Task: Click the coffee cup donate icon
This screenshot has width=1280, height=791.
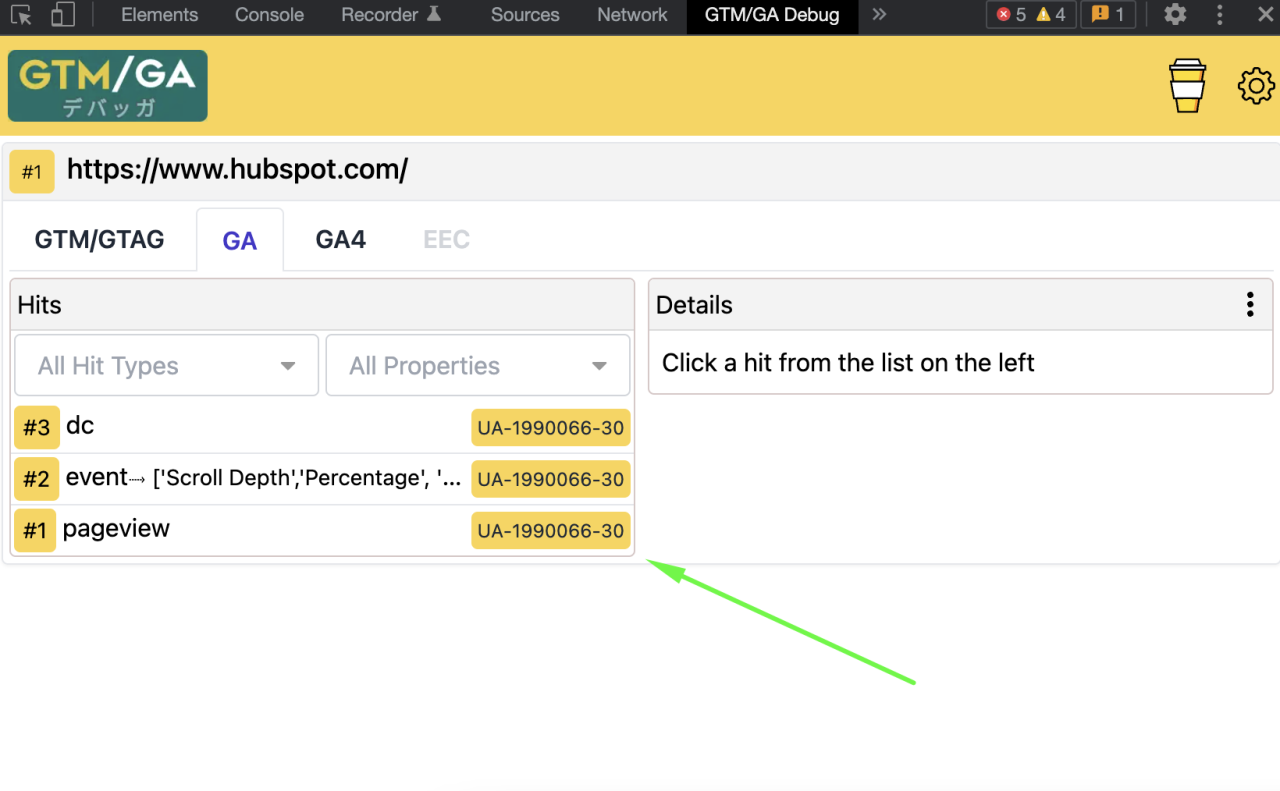Action: [x=1187, y=86]
